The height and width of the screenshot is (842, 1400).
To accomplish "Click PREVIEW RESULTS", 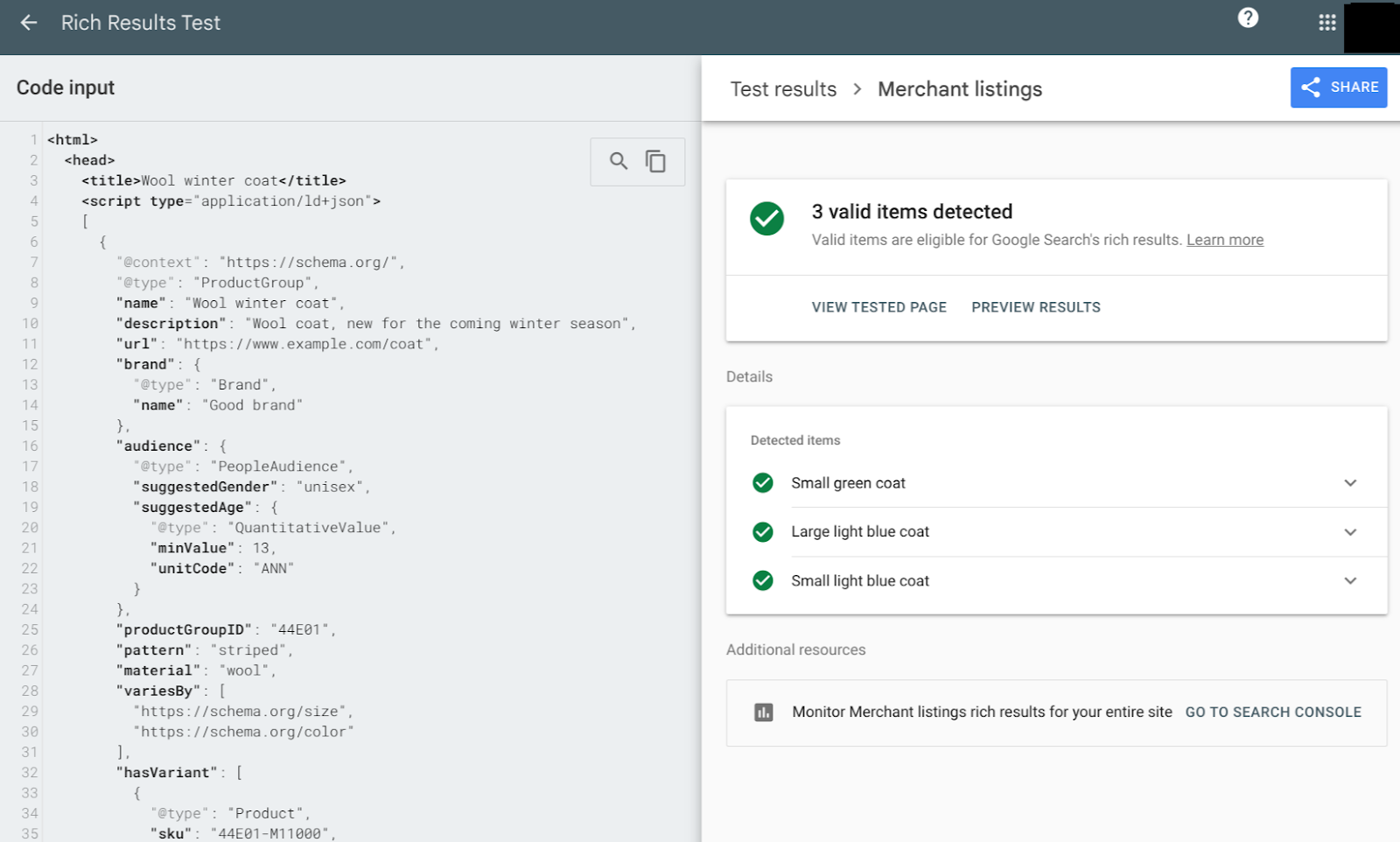I will tap(1035, 306).
